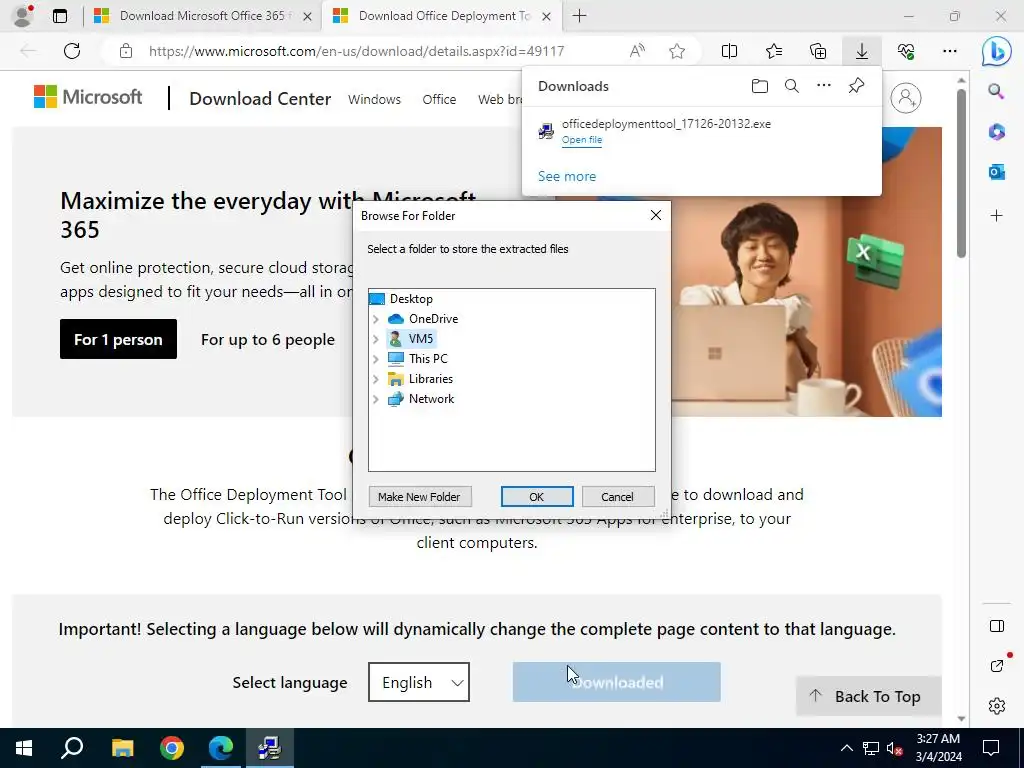View site information lock icon

tap(126, 51)
